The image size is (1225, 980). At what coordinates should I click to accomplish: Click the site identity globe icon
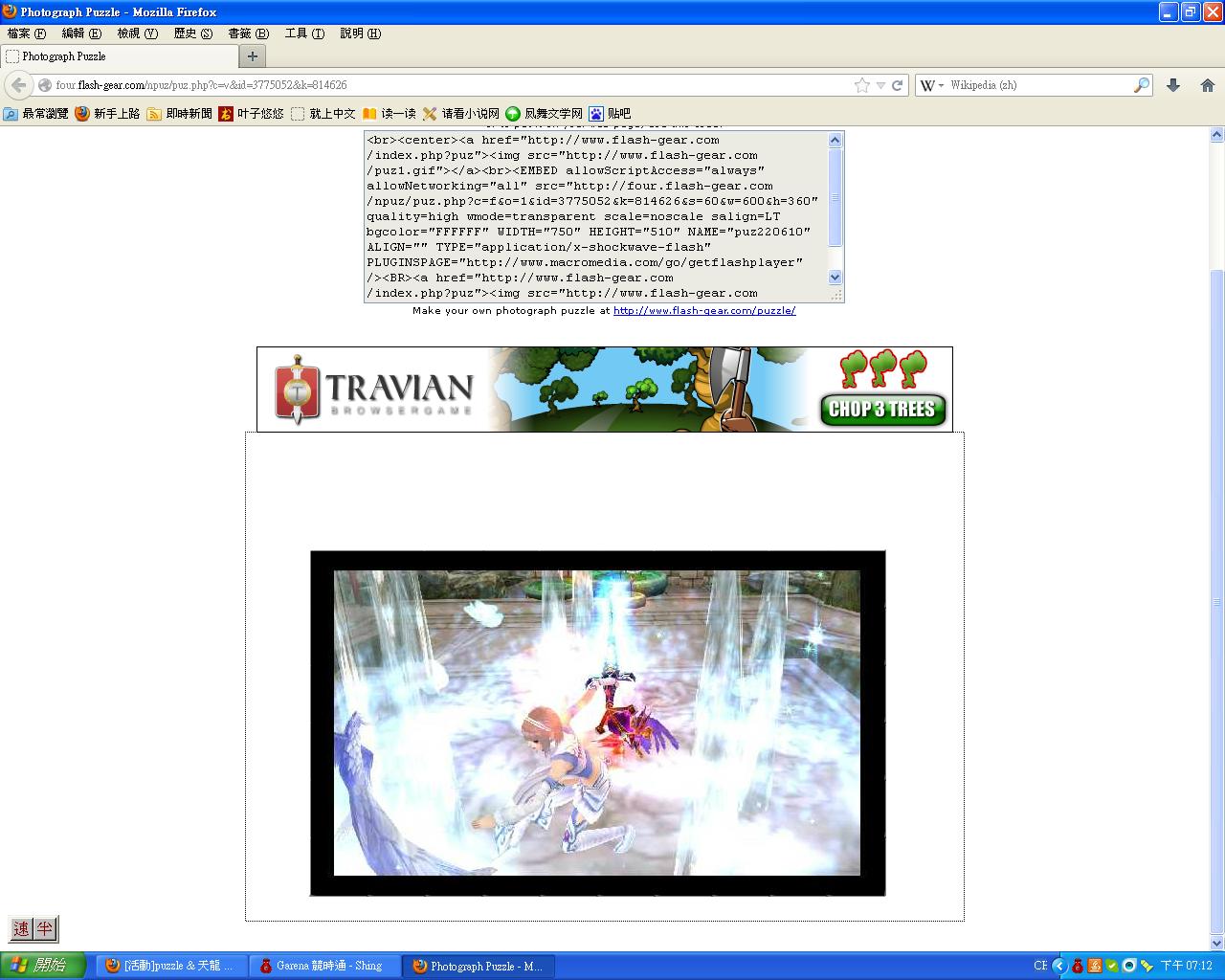click(x=45, y=85)
